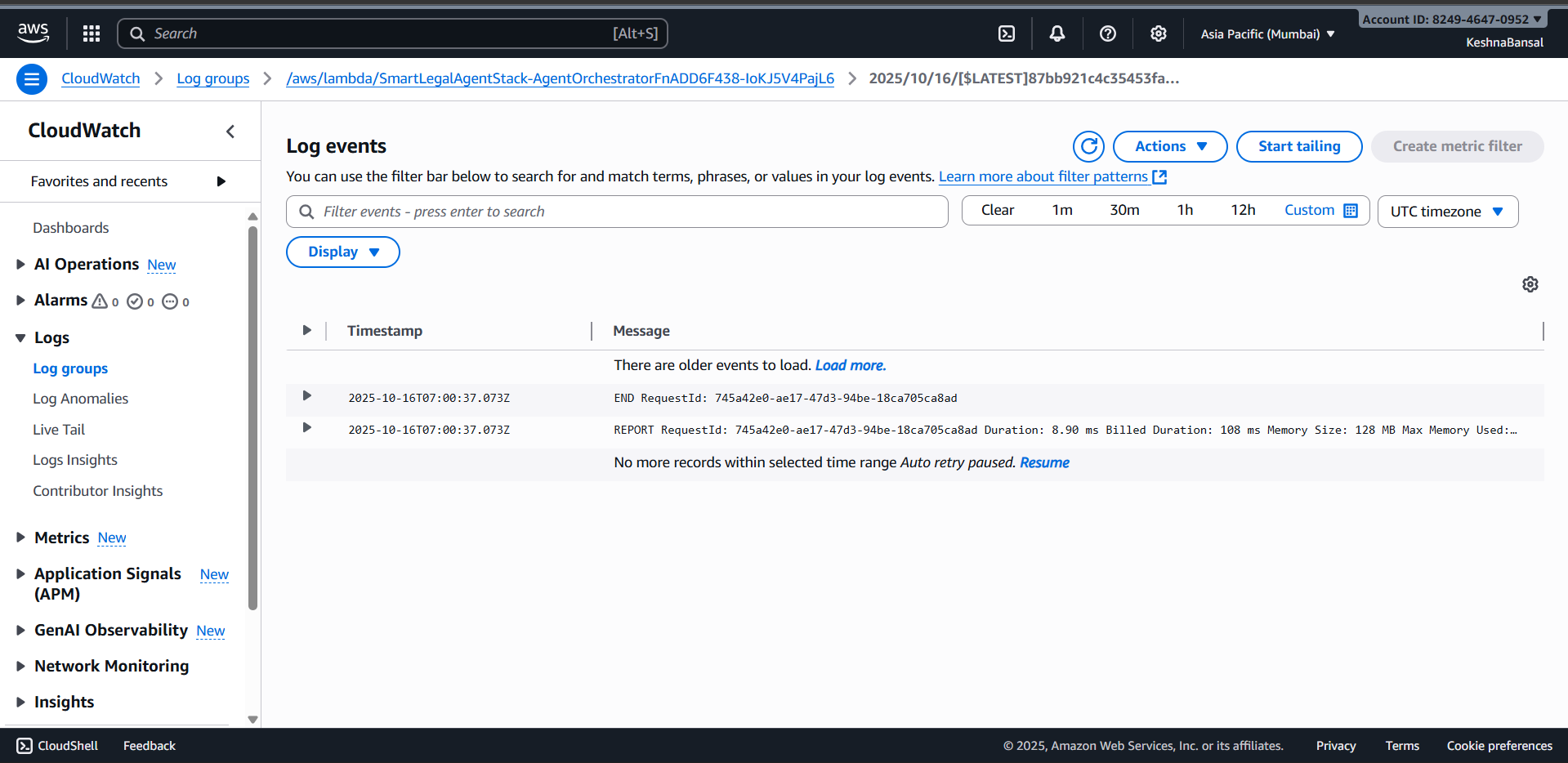The height and width of the screenshot is (763, 1568).
Task: Resume auto retry
Action: pyautogui.click(x=1044, y=462)
